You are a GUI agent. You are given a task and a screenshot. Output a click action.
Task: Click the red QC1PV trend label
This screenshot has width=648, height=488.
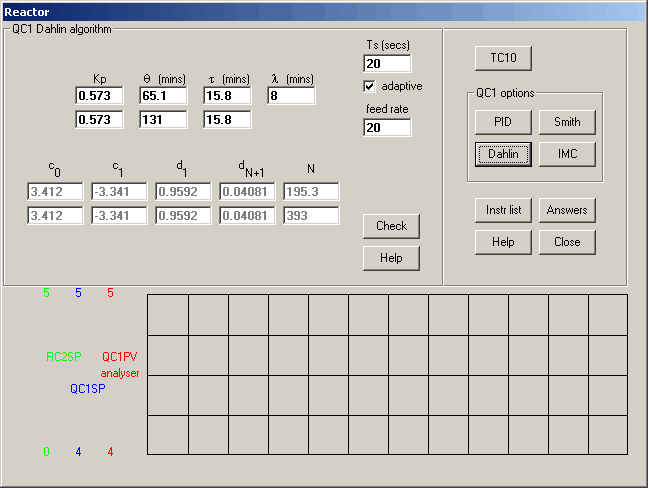120,356
